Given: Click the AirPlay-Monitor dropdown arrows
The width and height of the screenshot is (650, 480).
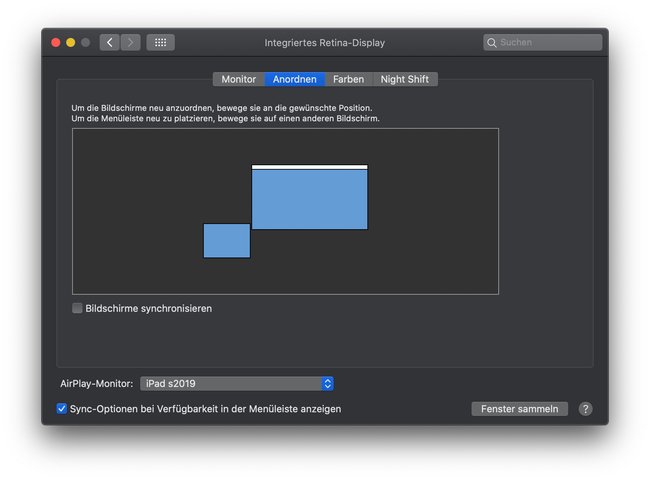Looking at the screenshot, I should (327, 383).
